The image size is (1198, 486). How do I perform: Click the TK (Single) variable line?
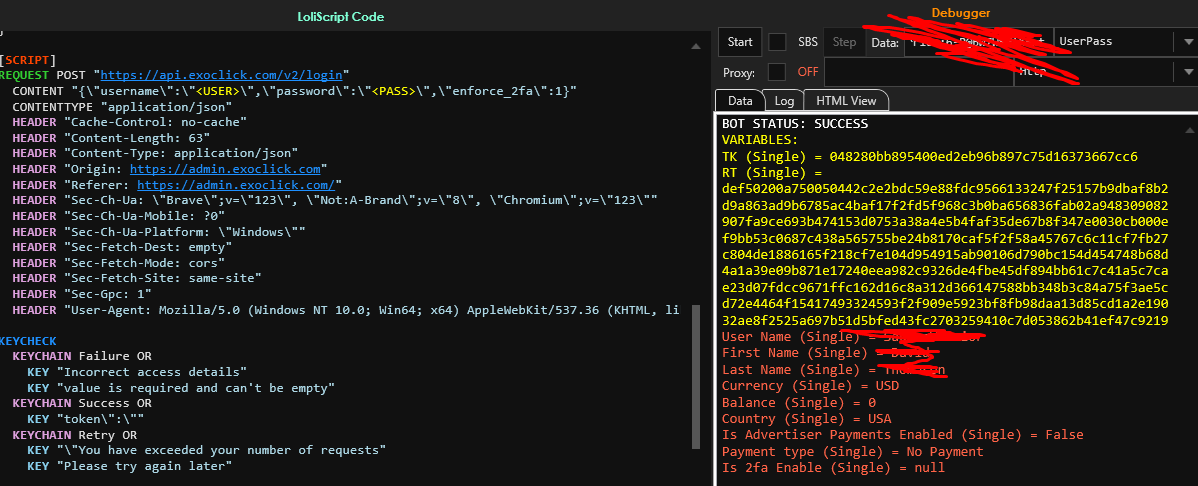(x=929, y=155)
